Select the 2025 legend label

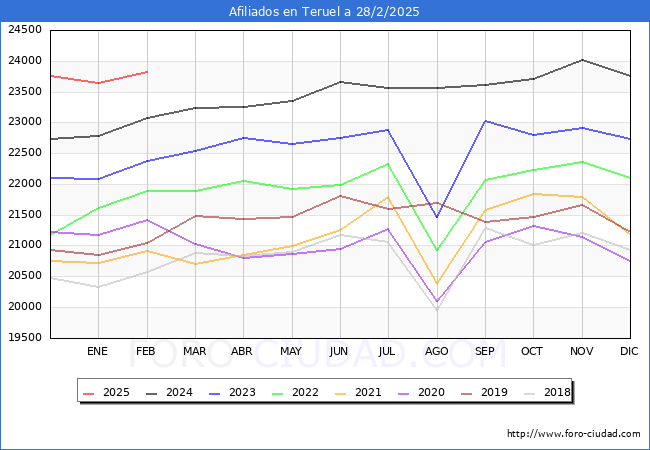tap(116, 392)
